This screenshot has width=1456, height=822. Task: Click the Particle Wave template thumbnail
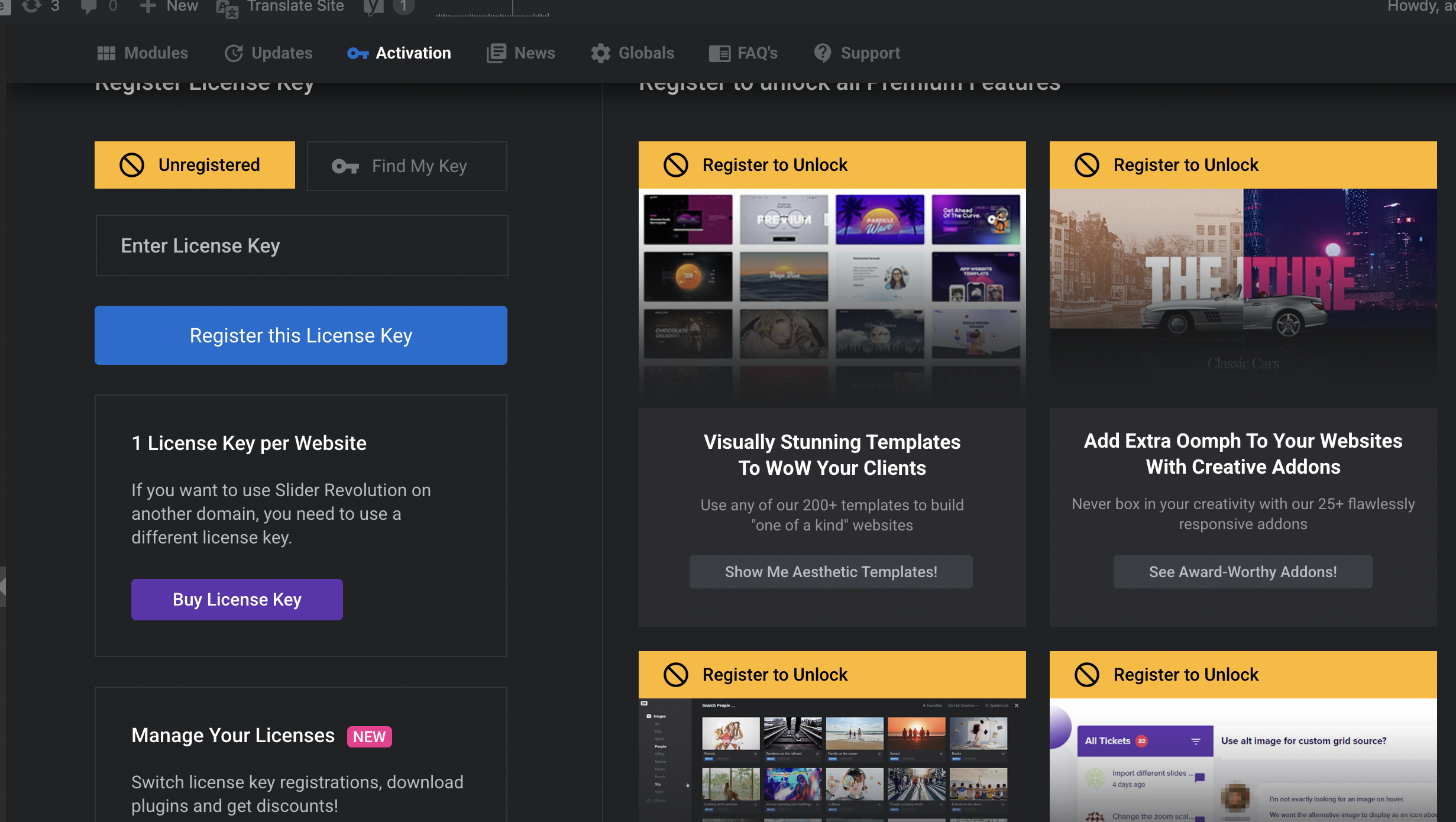coord(879,219)
